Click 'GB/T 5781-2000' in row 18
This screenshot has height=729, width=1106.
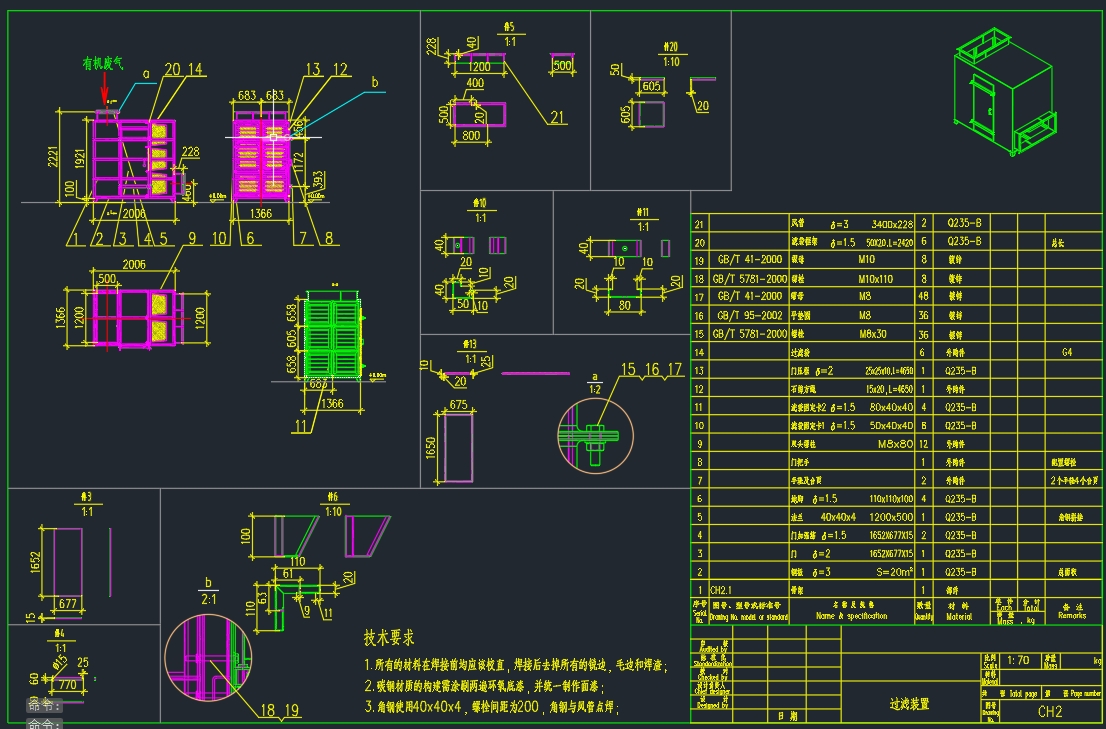(x=750, y=278)
